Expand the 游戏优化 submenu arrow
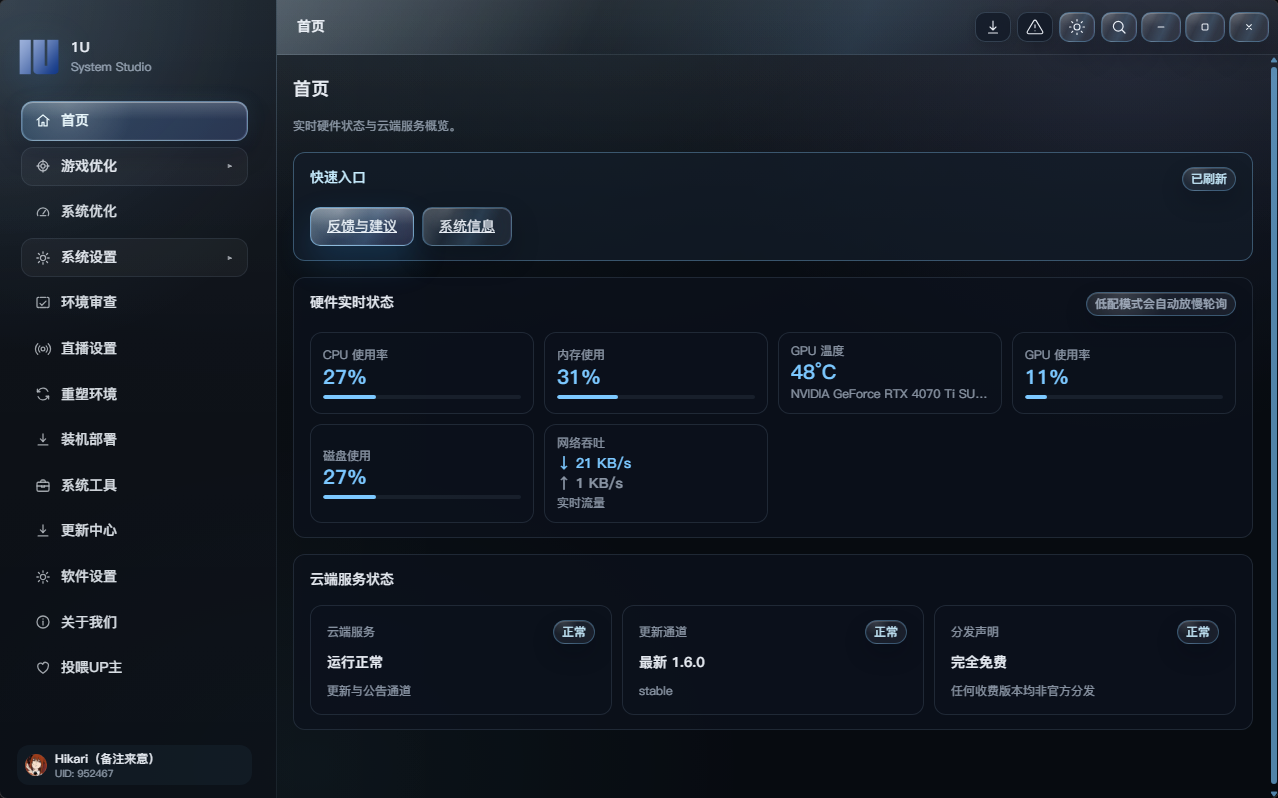 tap(229, 166)
